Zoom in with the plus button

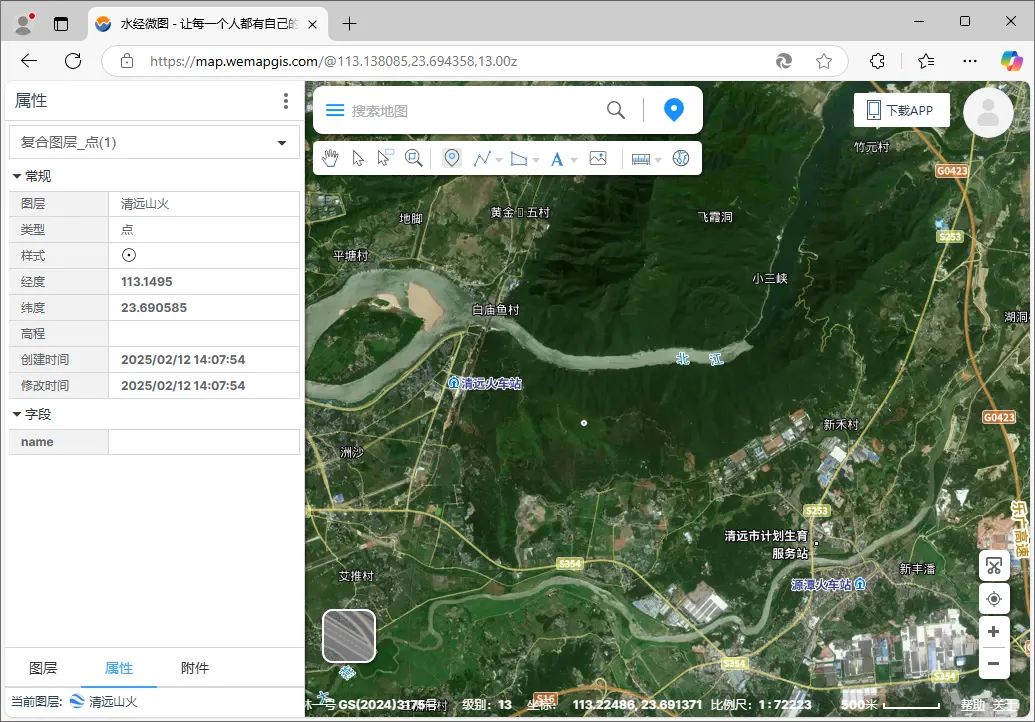(x=993, y=632)
